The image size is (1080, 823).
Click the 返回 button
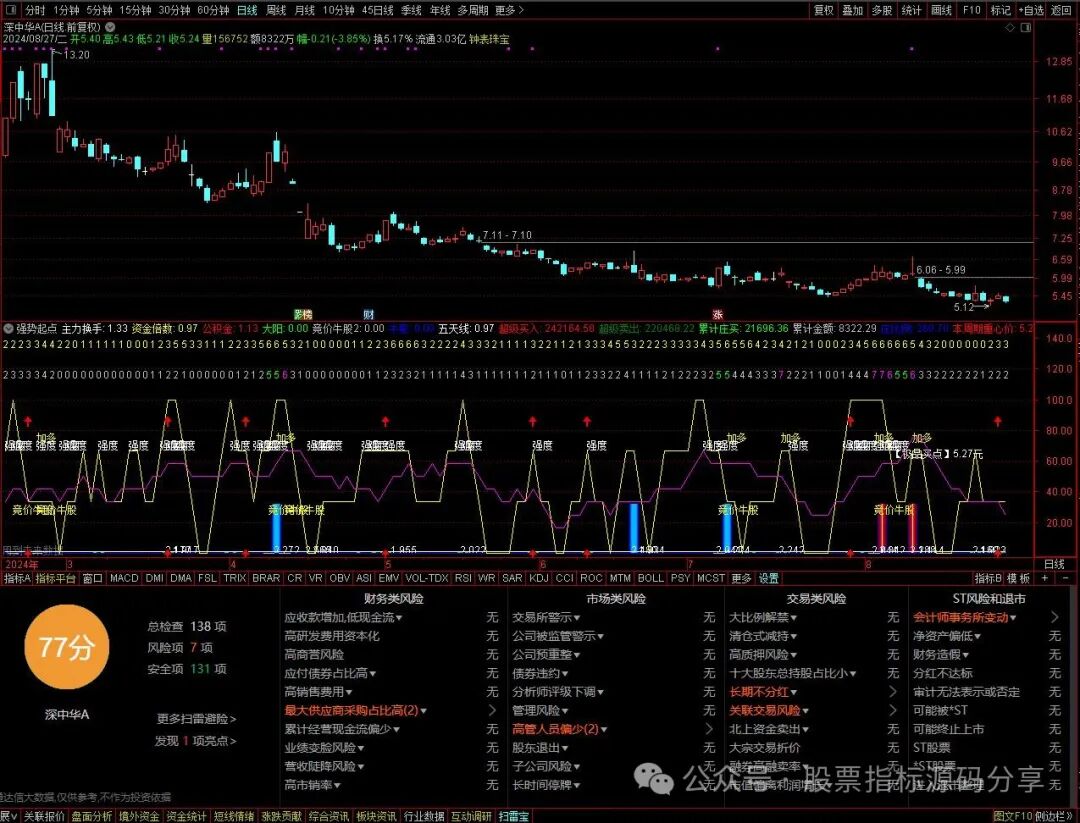[x=1061, y=10]
